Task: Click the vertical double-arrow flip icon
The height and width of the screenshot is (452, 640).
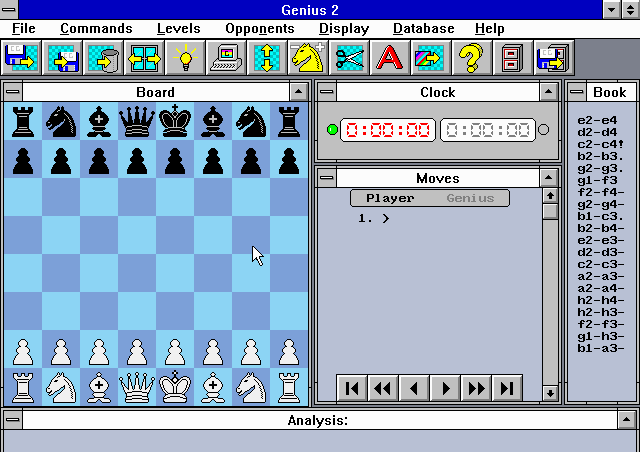Action: point(267,59)
